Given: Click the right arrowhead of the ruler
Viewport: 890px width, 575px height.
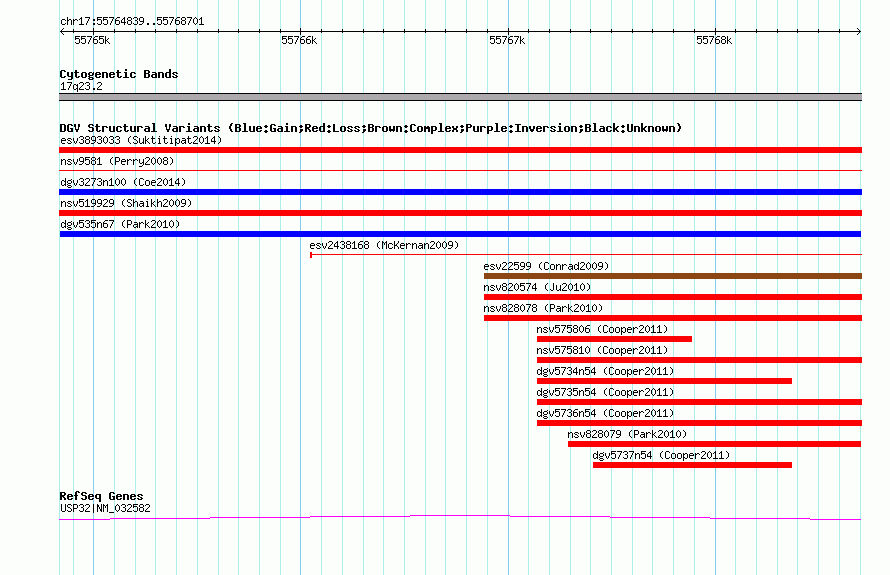Looking at the screenshot, I should [x=859, y=32].
